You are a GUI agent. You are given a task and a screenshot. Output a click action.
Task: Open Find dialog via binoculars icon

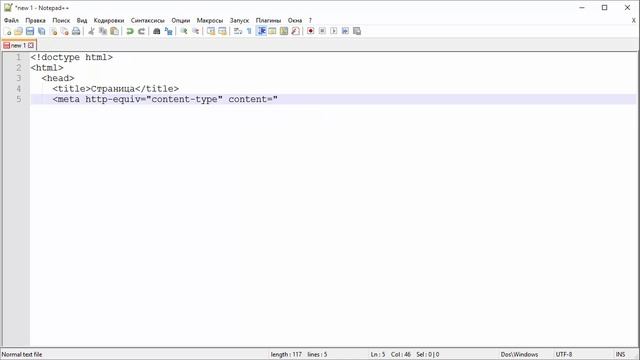coord(157,31)
